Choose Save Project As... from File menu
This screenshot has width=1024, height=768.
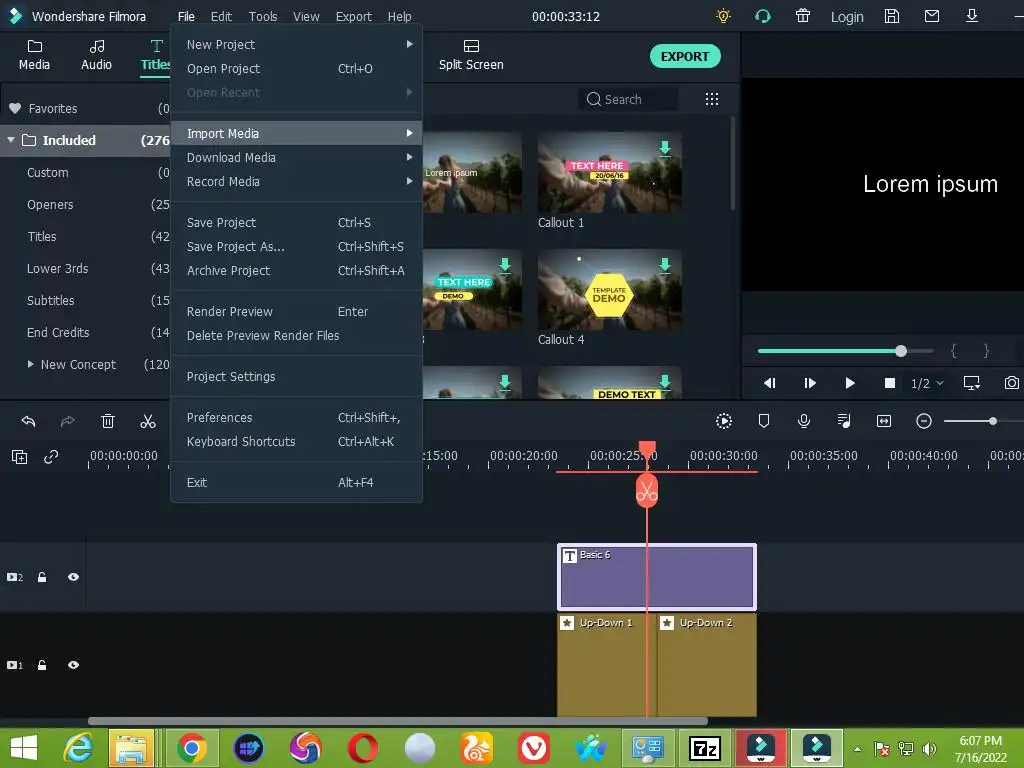[x=296, y=247]
